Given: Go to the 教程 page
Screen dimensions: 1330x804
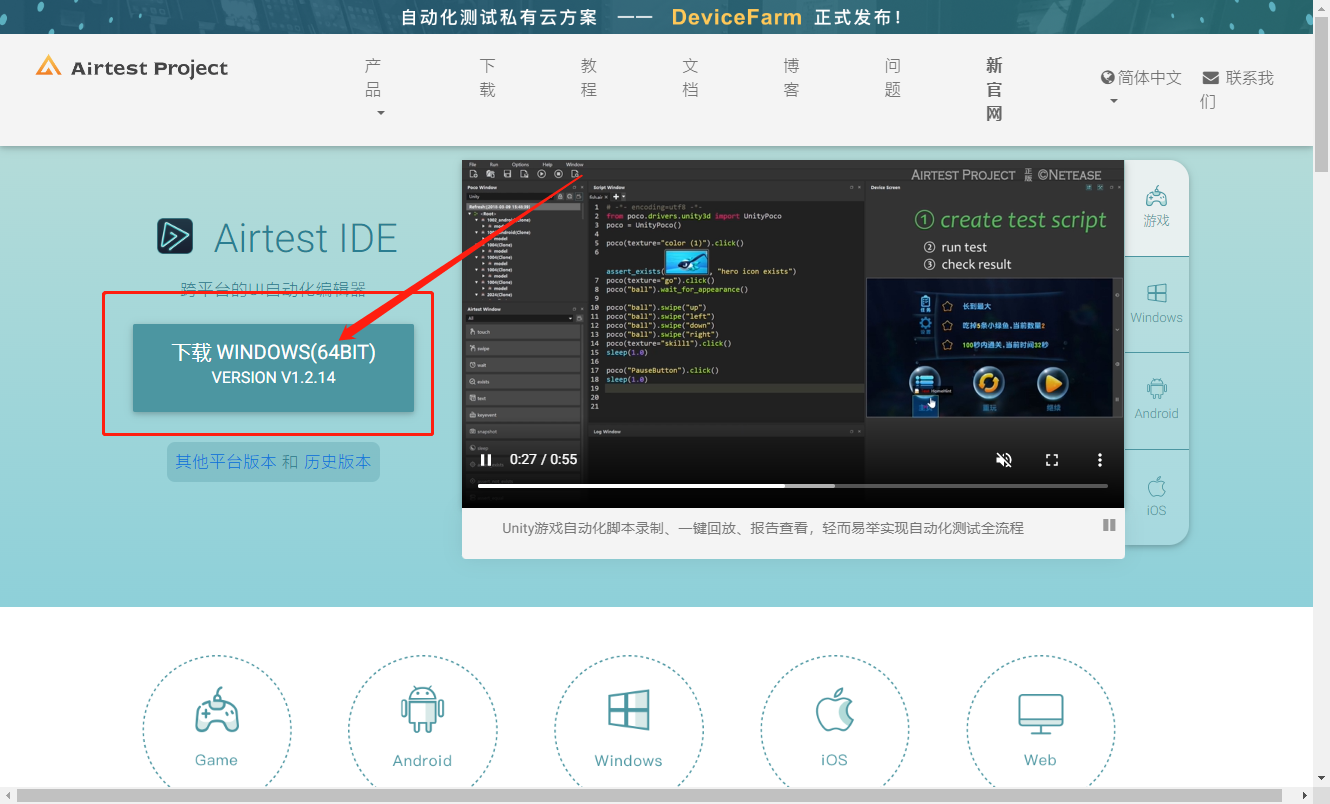Looking at the screenshot, I should (x=588, y=77).
